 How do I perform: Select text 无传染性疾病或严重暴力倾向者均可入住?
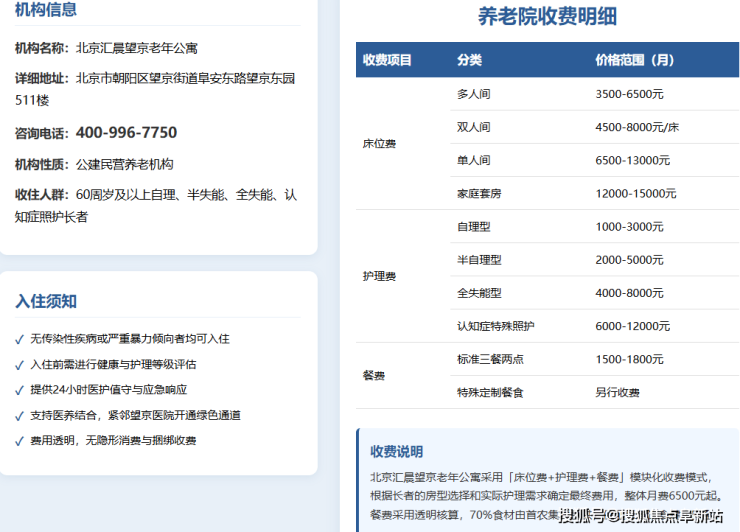(x=130, y=339)
